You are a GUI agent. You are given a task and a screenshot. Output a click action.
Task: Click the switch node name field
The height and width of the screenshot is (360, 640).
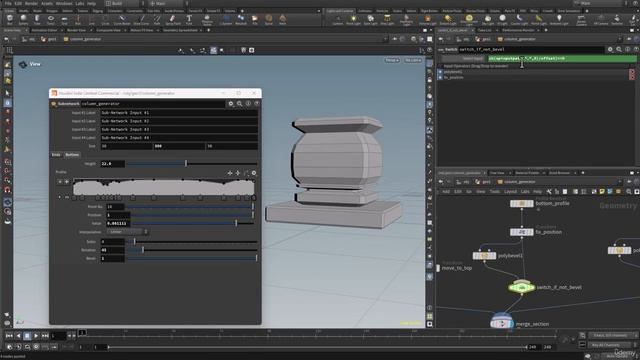[531, 49]
